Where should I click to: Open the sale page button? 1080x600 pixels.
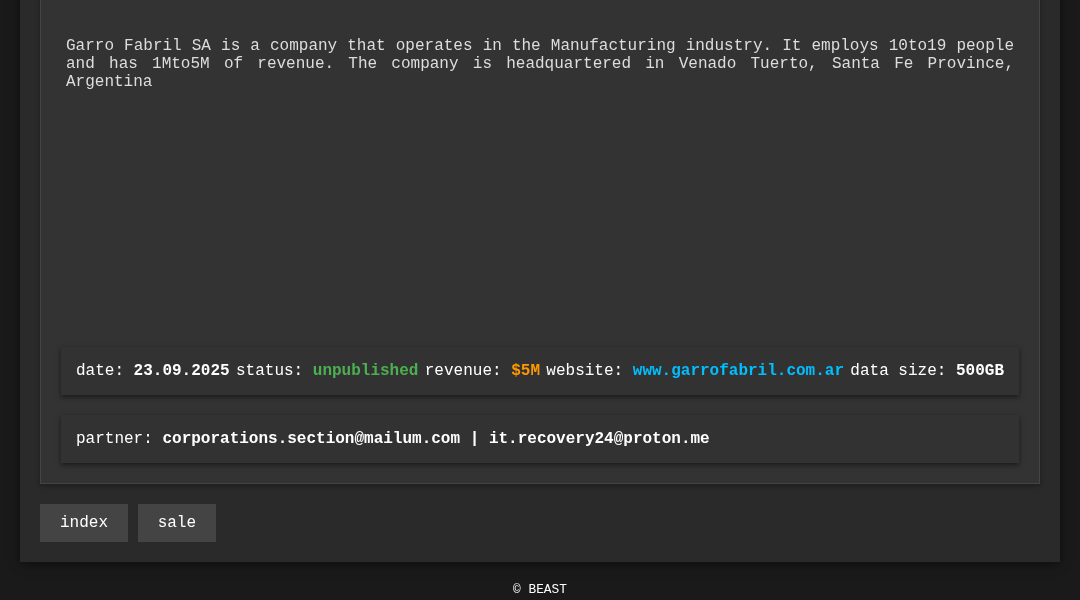(177, 523)
